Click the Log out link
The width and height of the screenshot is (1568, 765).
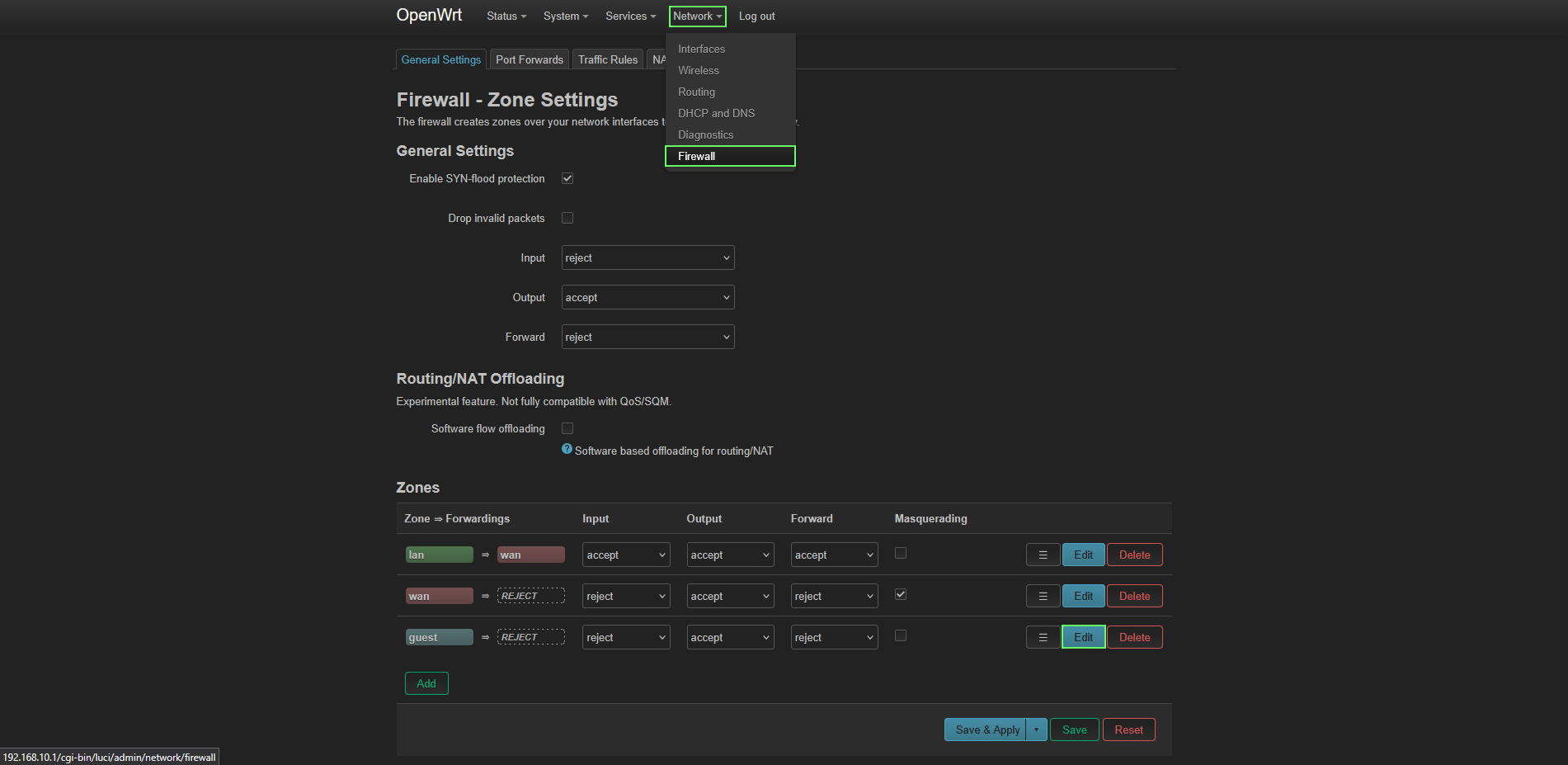point(756,16)
